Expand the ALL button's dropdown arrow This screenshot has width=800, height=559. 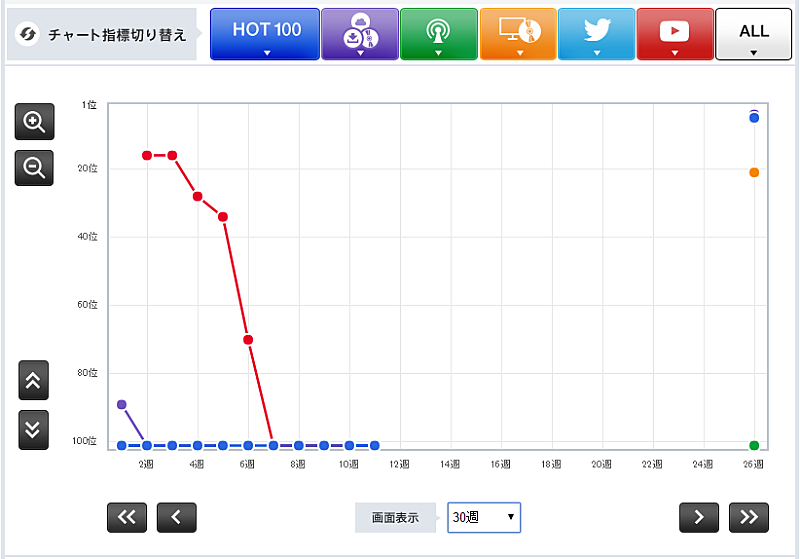click(x=753, y=53)
